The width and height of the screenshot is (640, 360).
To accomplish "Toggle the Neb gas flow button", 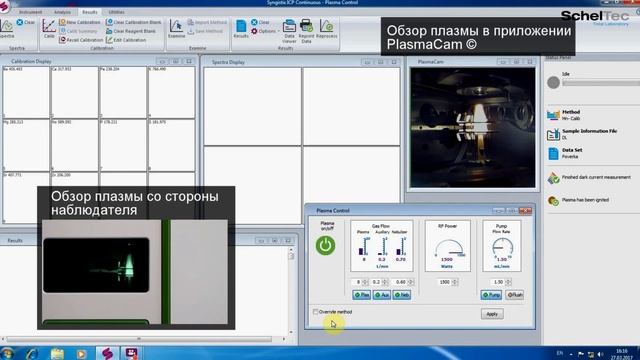I will [402, 295].
